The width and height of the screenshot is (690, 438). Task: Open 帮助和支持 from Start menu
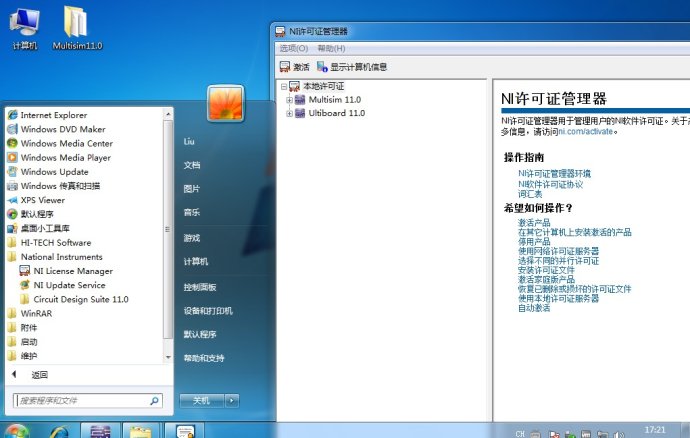point(204,358)
